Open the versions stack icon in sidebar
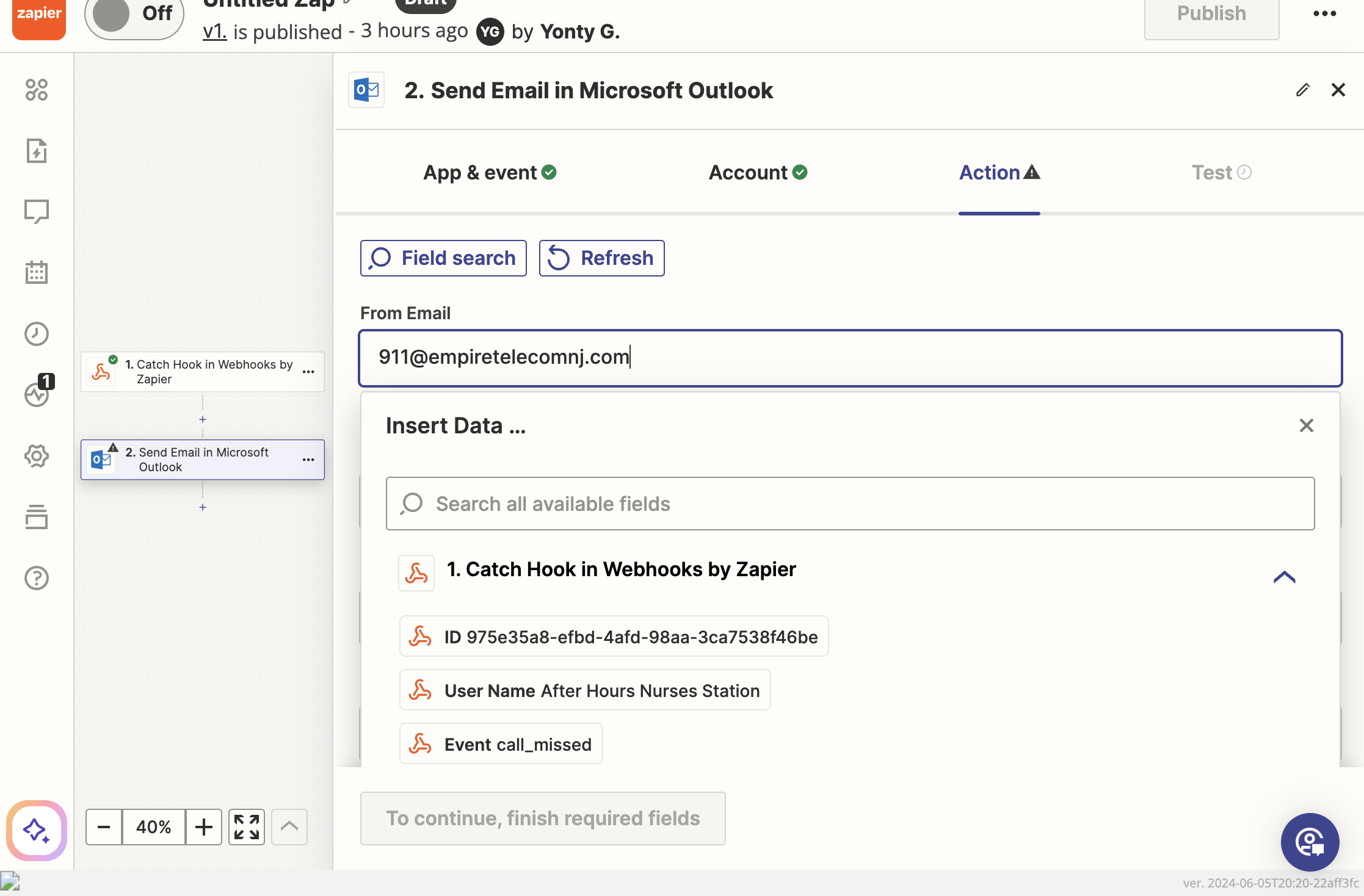Viewport: 1364px width, 896px height. click(x=37, y=517)
